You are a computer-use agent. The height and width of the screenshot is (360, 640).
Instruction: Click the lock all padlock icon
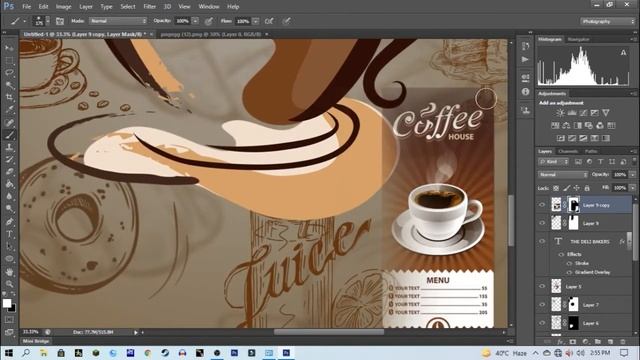coord(587,188)
